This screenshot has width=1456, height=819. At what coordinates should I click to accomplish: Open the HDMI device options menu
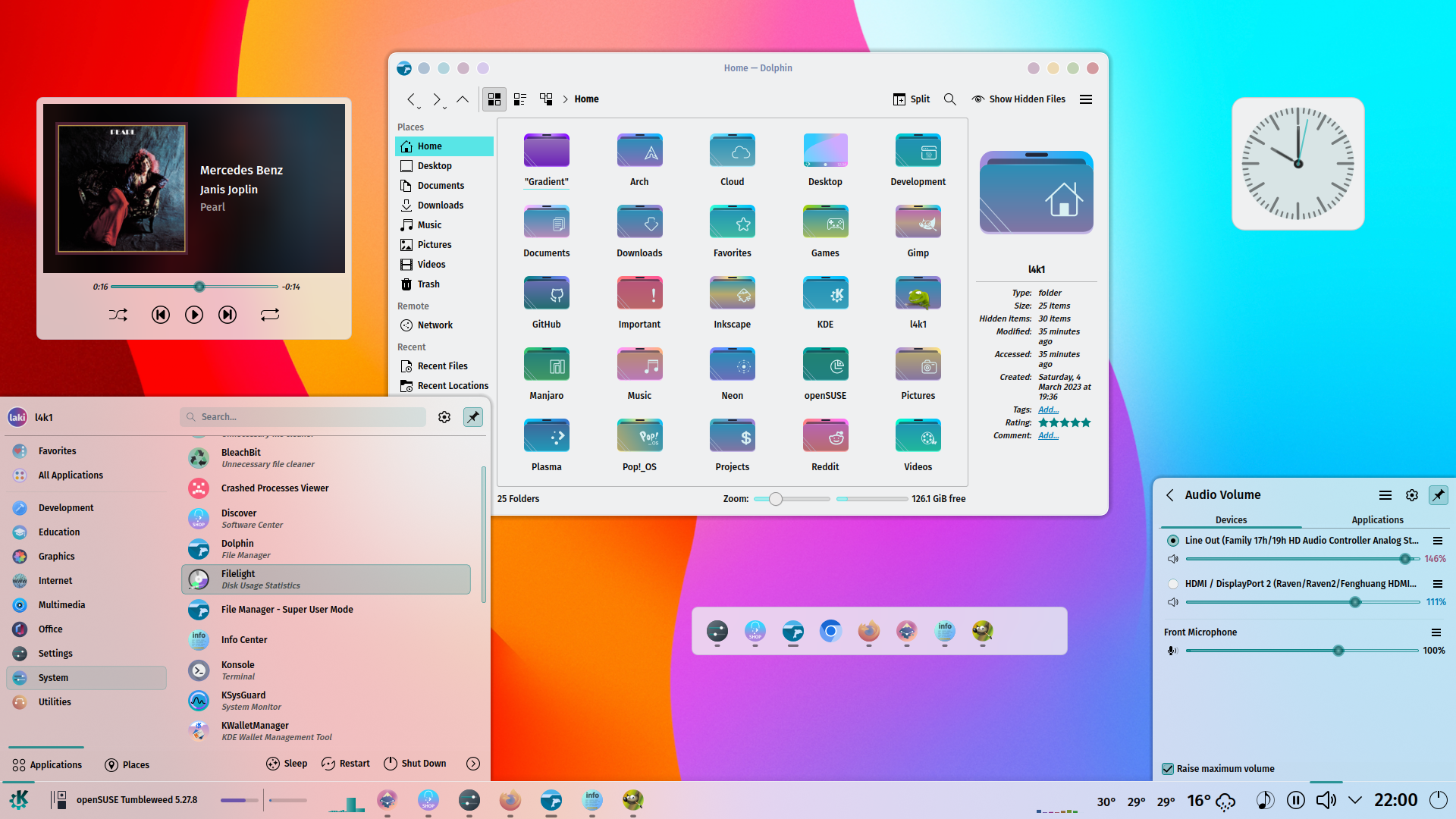pos(1437,584)
